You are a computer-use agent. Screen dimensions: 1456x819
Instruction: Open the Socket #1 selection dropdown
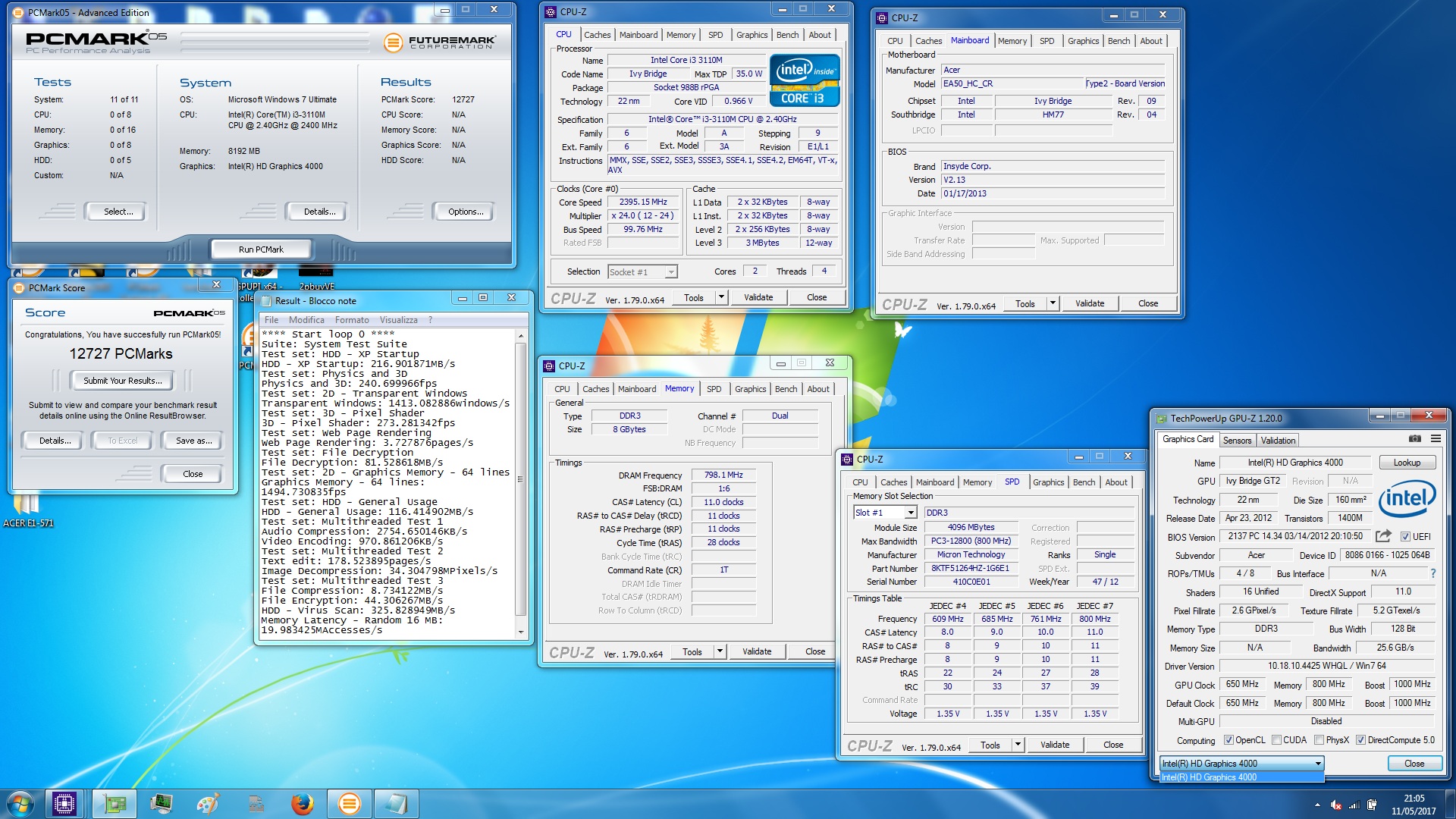(642, 271)
